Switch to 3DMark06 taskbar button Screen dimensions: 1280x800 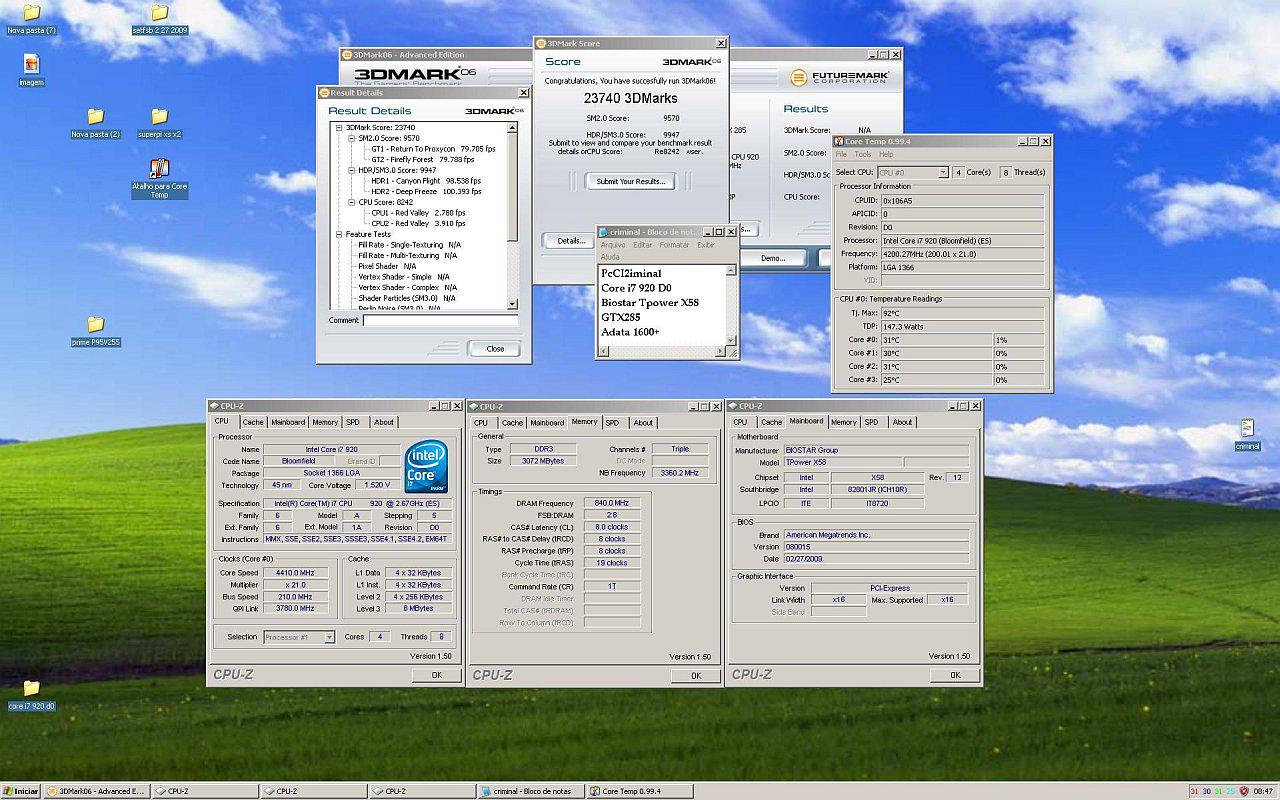(x=97, y=791)
